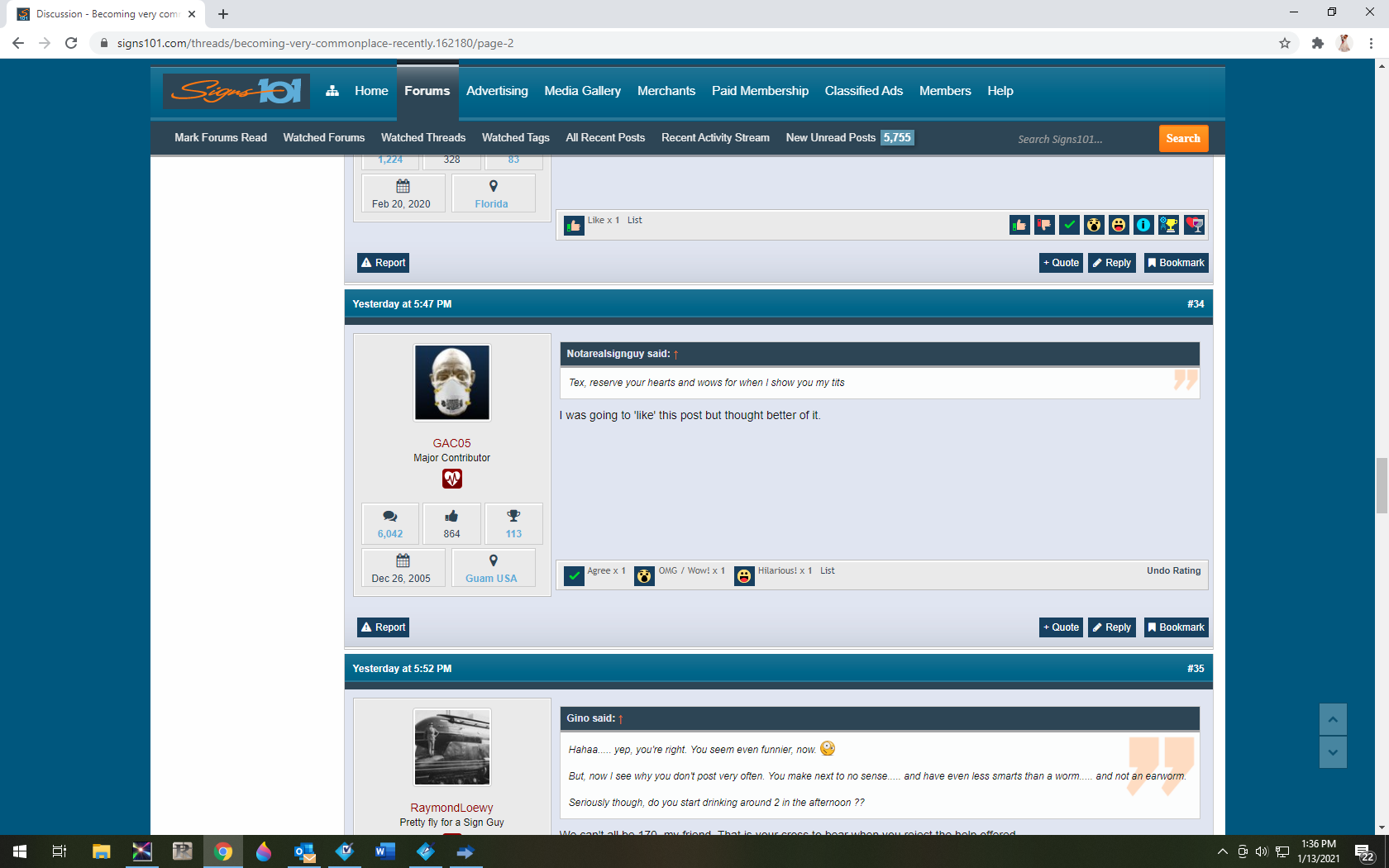
Task: Jump to the post quoted from Notarealsignguy
Action: click(x=675, y=355)
